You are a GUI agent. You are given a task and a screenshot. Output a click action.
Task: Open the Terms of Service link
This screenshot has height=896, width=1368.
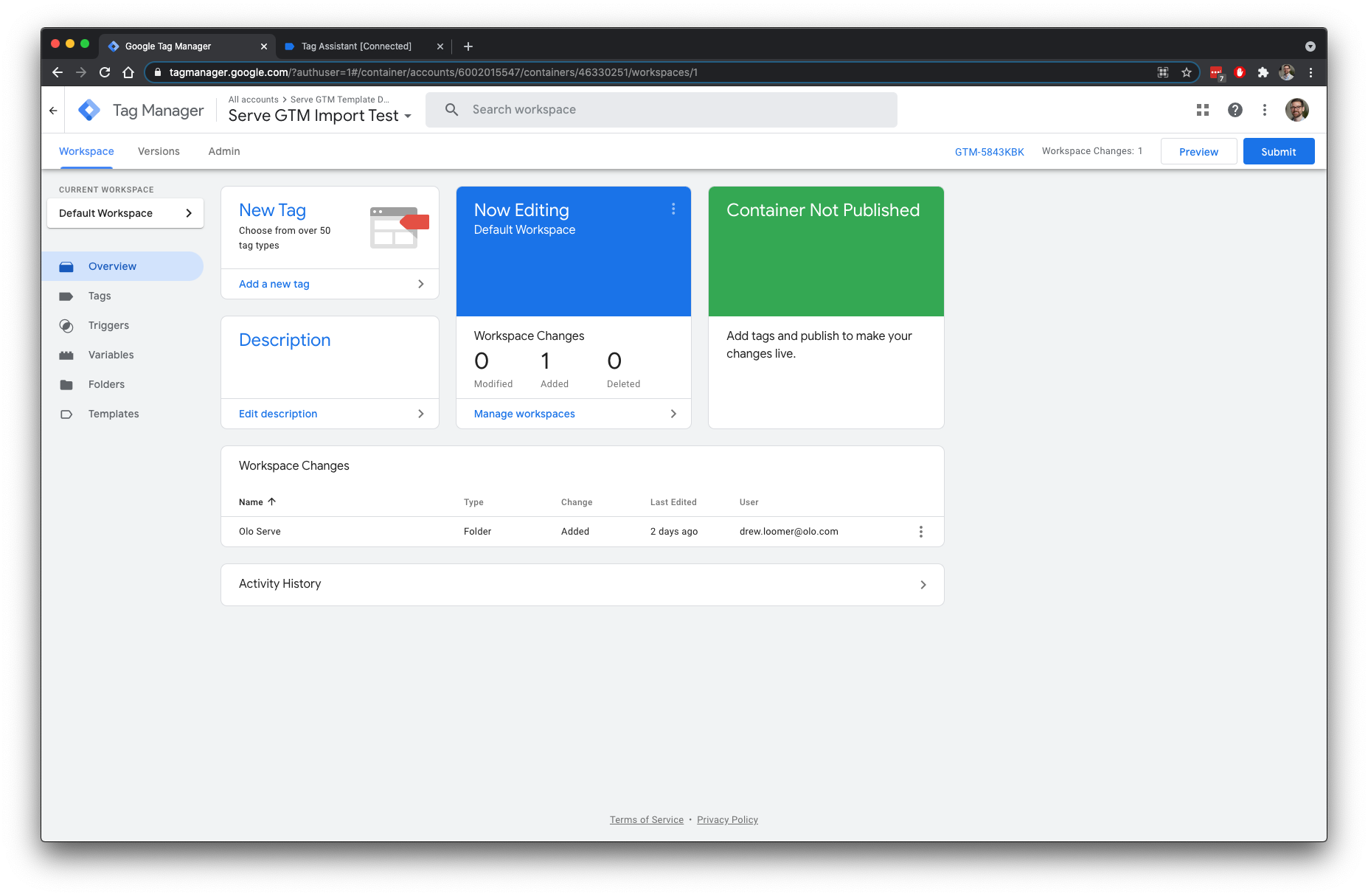tap(647, 820)
